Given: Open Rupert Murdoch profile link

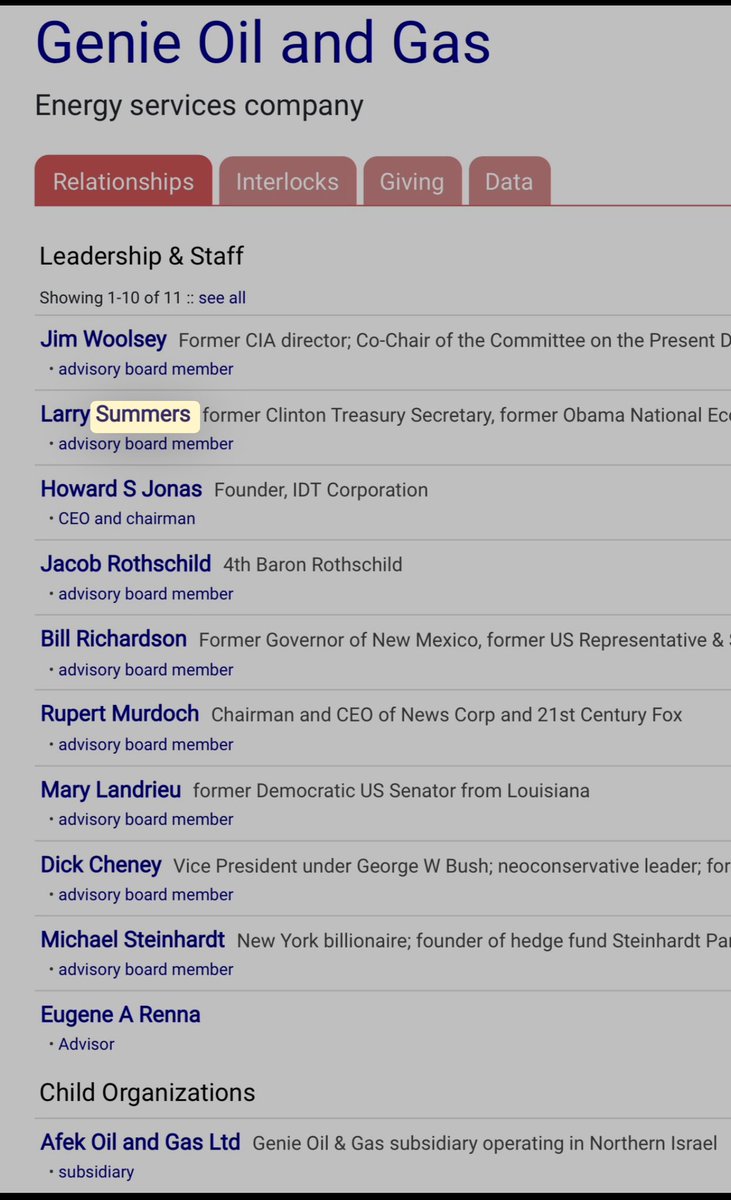Looking at the screenshot, I should click(x=119, y=714).
